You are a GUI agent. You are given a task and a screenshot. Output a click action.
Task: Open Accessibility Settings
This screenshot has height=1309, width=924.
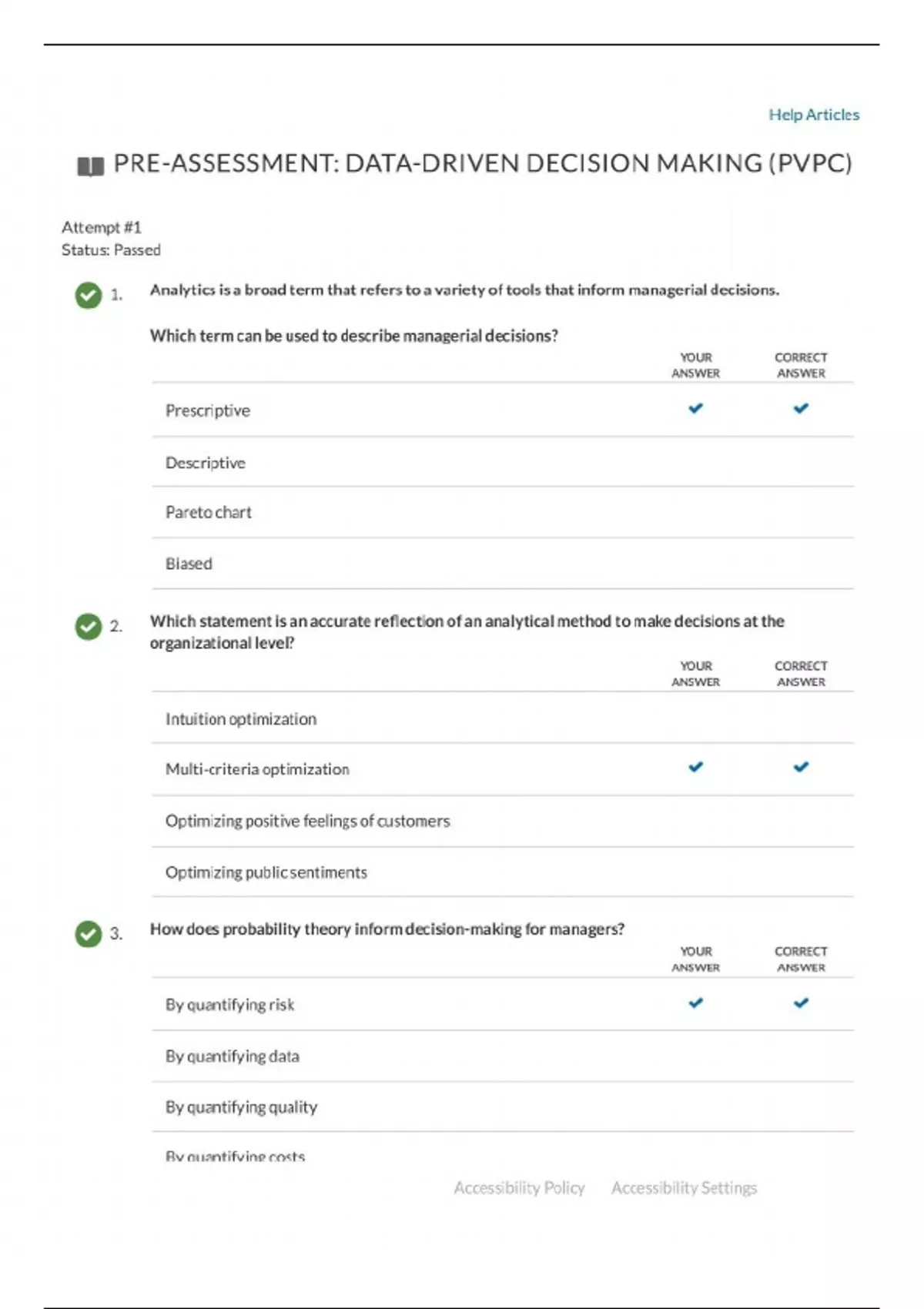685,1187
